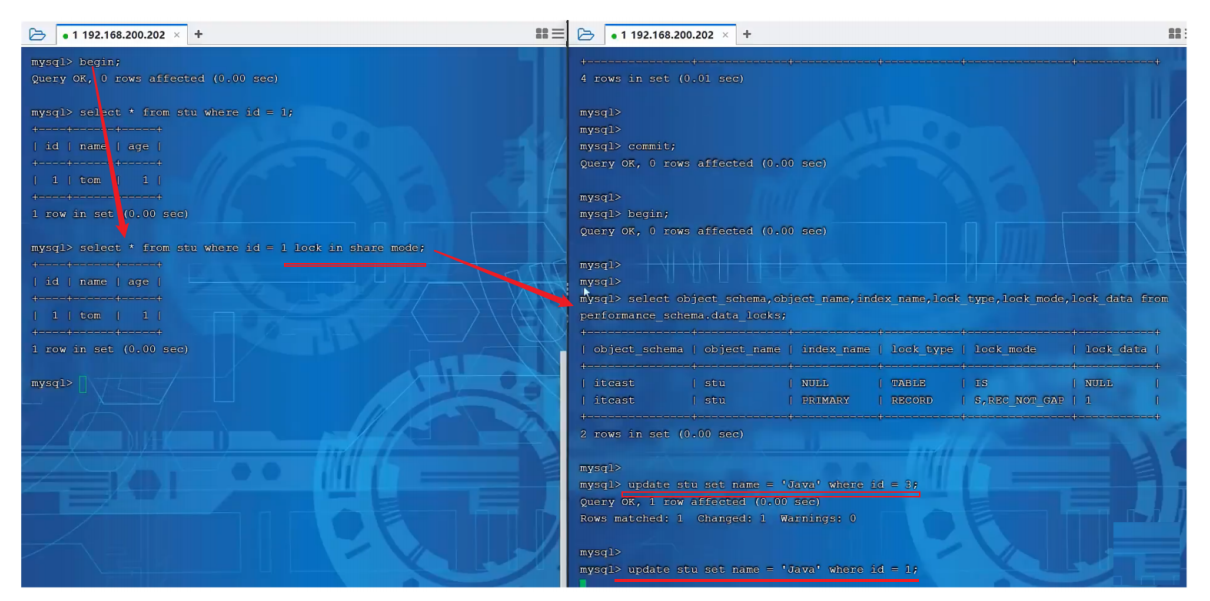Add a new tab in right pane
Image resolution: width=1210 pixels, height=601 pixels.
pos(747,34)
